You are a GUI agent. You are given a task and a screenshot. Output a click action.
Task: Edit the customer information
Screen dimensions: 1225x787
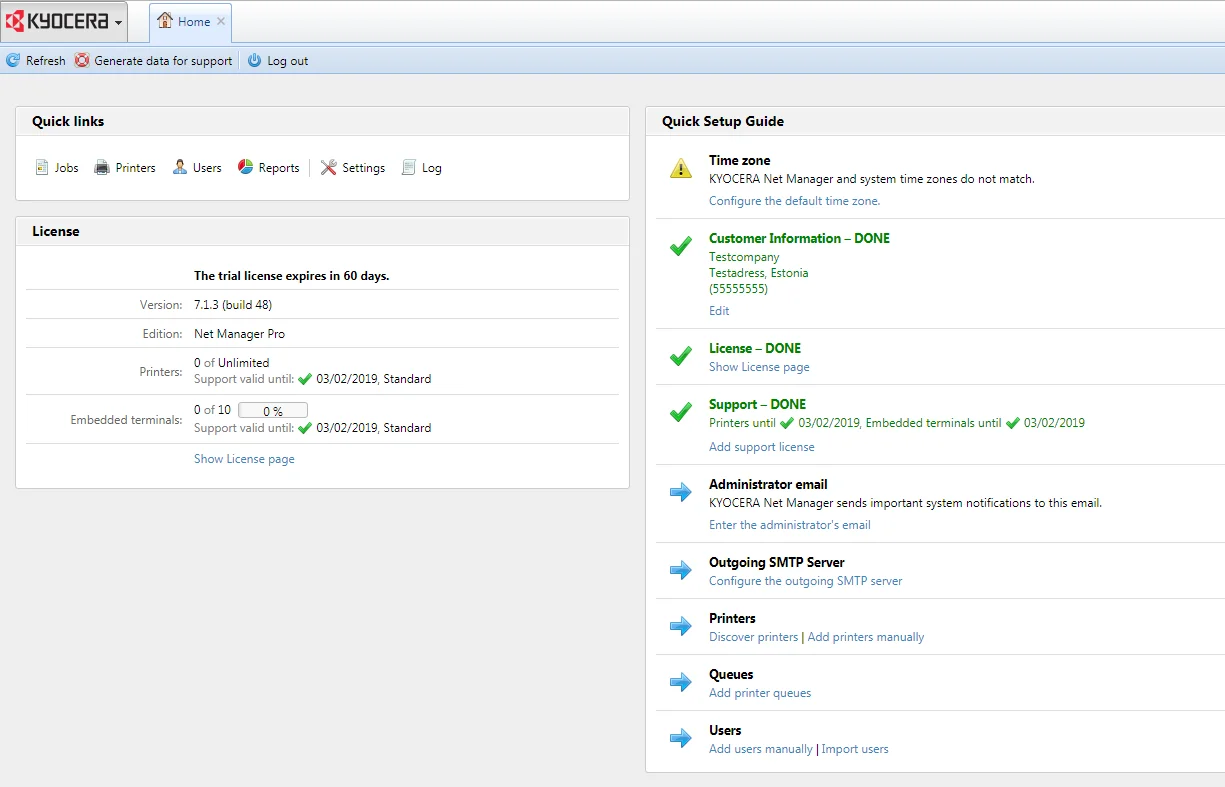(x=719, y=311)
